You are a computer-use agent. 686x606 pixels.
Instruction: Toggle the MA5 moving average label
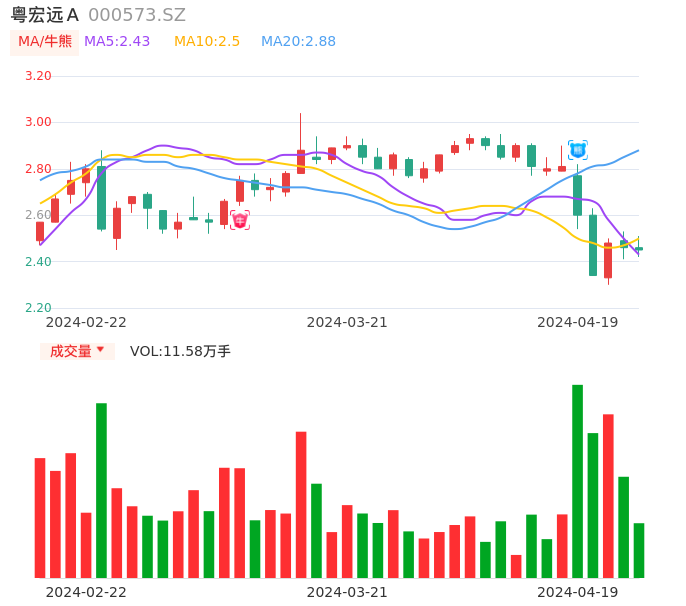coord(117,42)
